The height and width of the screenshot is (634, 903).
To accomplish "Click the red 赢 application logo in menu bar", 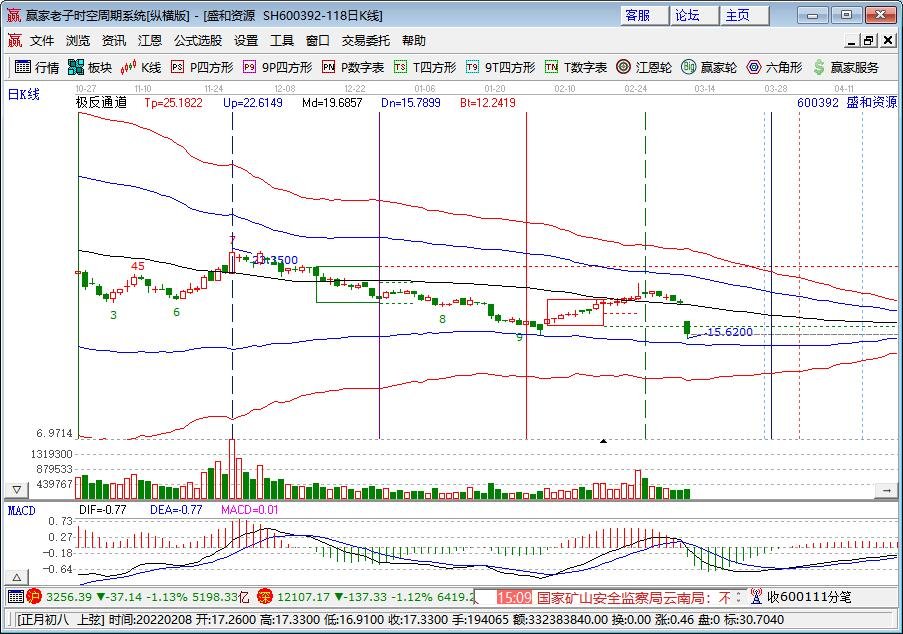I will point(14,40).
